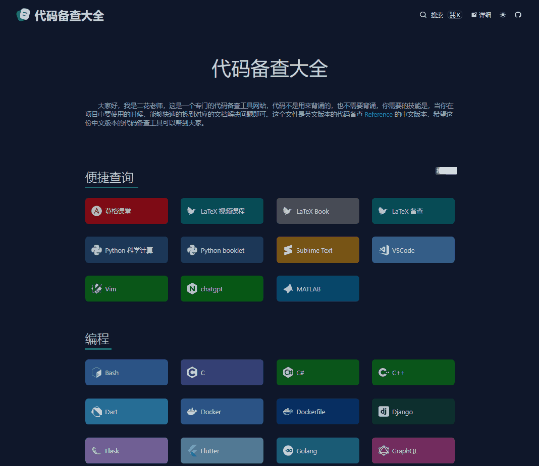This screenshot has height=466, width=539.
Task: Follow the Reference link in the intro paragraph
Action: (x=378, y=114)
